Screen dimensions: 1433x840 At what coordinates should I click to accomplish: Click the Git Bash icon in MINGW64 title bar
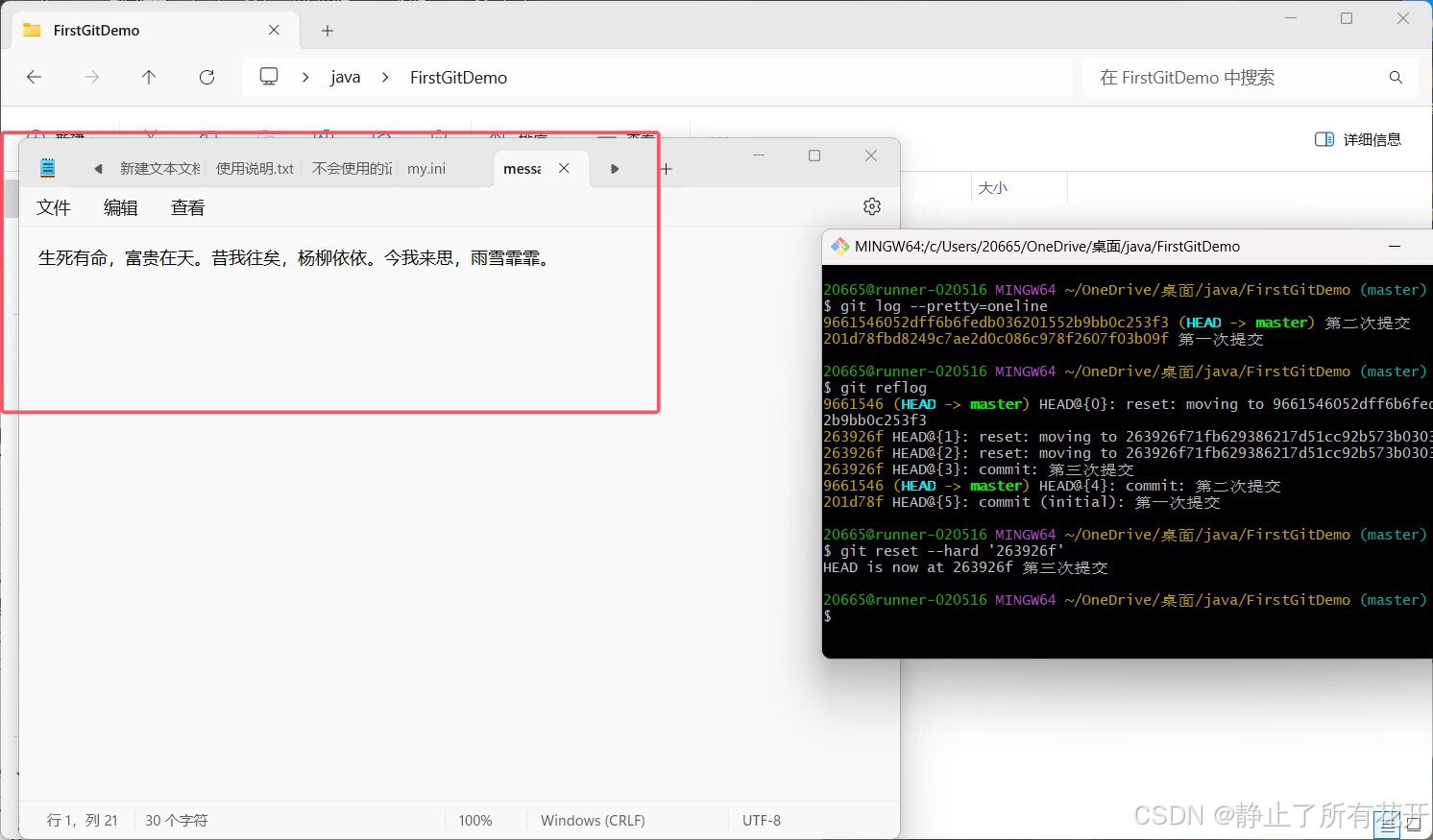coord(840,246)
